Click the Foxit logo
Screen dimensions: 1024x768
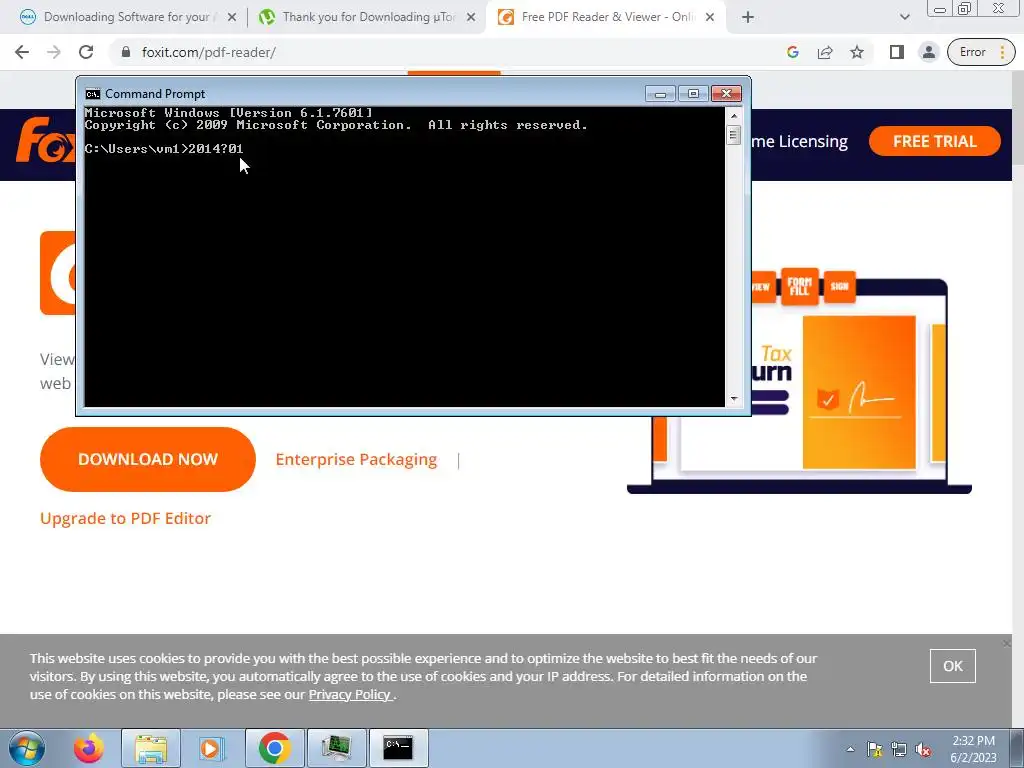coord(44,140)
